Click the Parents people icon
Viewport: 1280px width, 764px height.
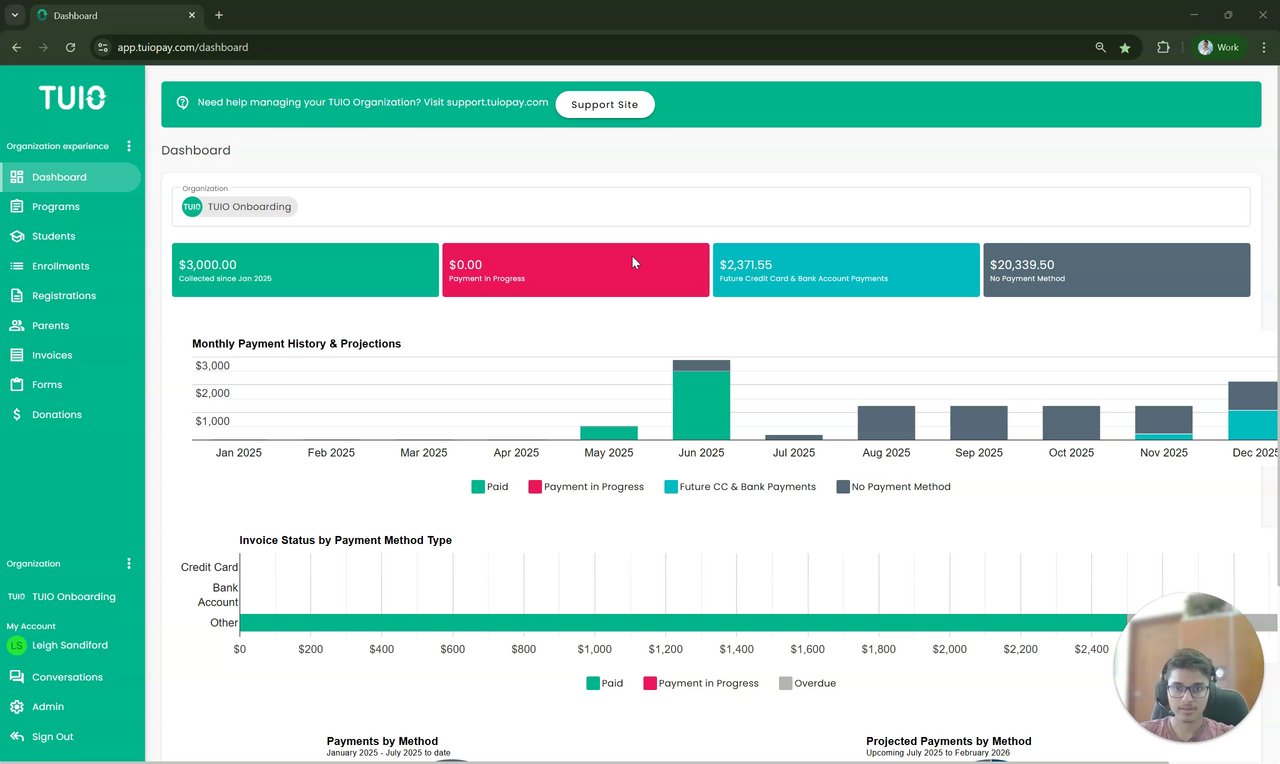coord(16,325)
